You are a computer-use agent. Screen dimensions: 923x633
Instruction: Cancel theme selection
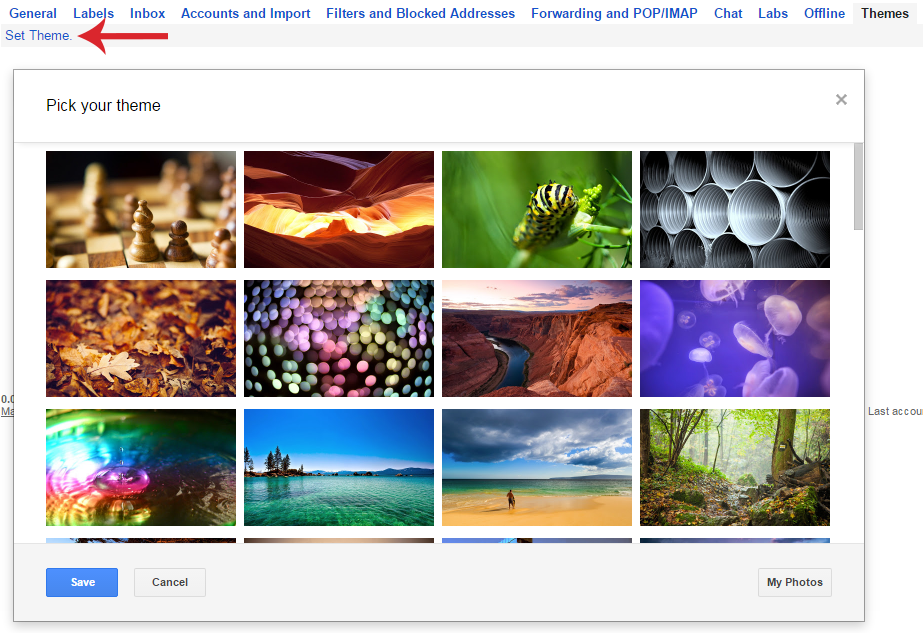170,582
